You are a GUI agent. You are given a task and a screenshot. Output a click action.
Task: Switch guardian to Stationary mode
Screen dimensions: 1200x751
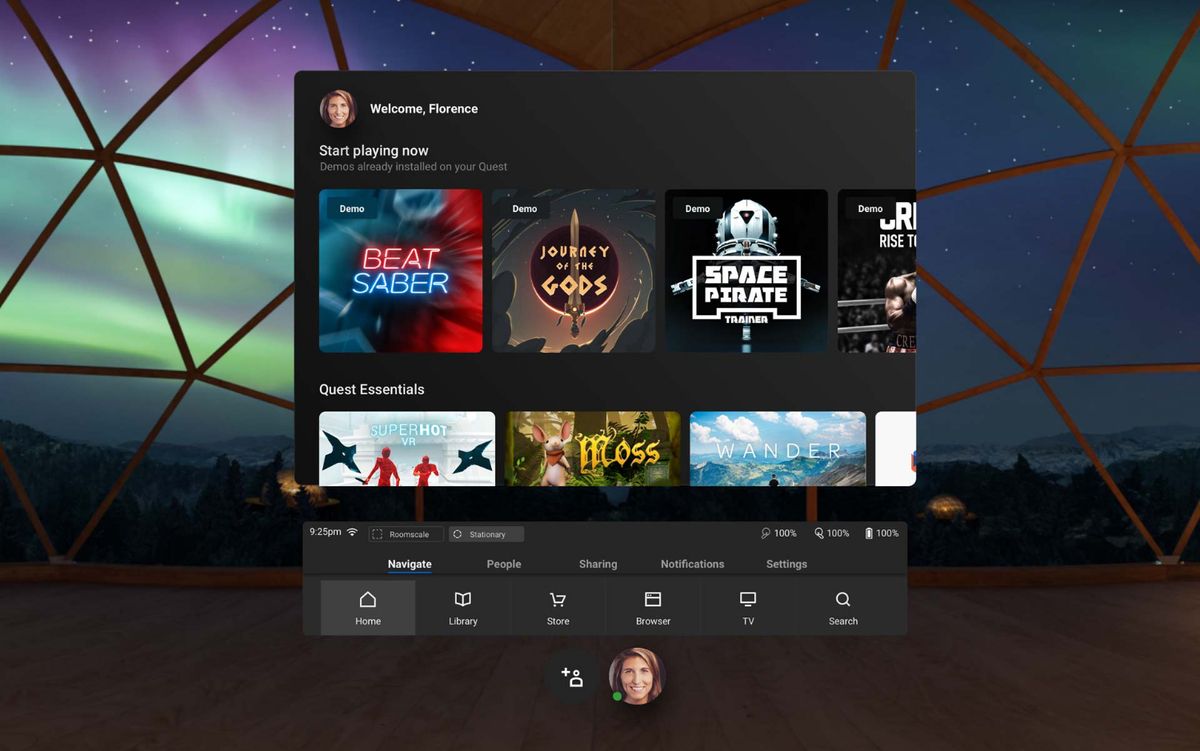[x=486, y=534]
